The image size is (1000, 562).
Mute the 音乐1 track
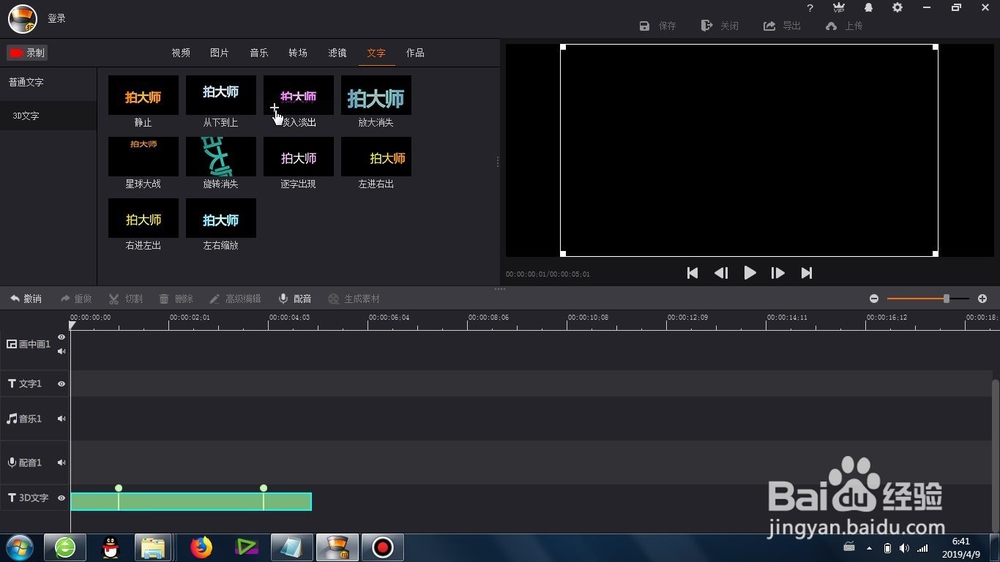tap(61, 418)
